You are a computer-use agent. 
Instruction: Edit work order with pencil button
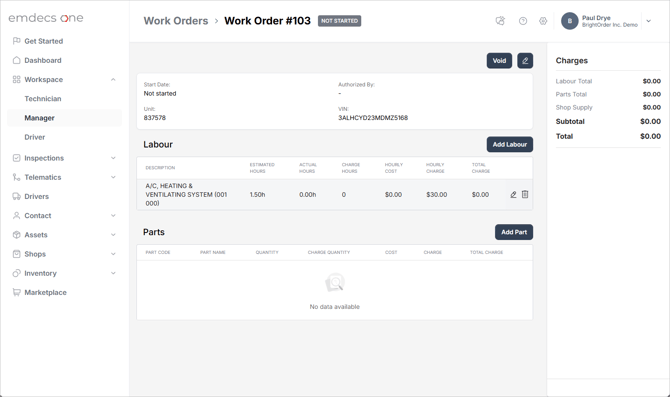(525, 61)
